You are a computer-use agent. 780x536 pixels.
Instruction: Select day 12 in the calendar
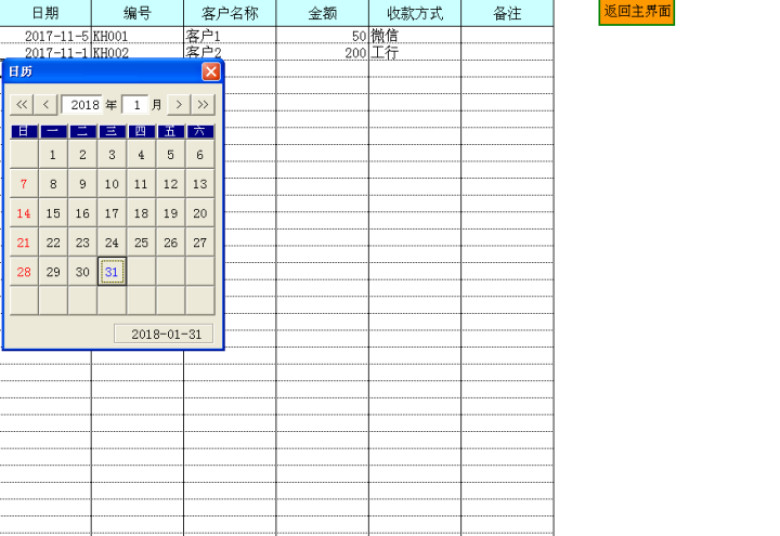(x=170, y=184)
